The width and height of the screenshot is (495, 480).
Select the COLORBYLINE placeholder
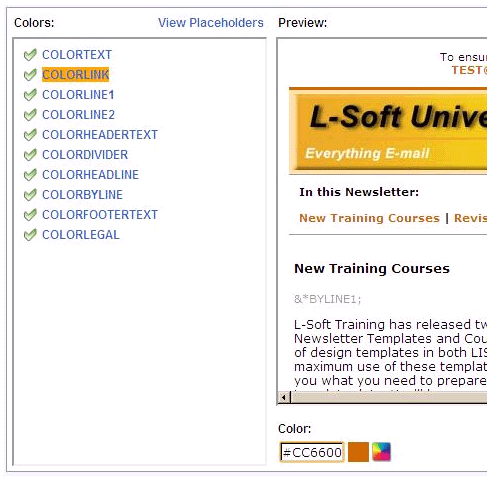point(82,195)
